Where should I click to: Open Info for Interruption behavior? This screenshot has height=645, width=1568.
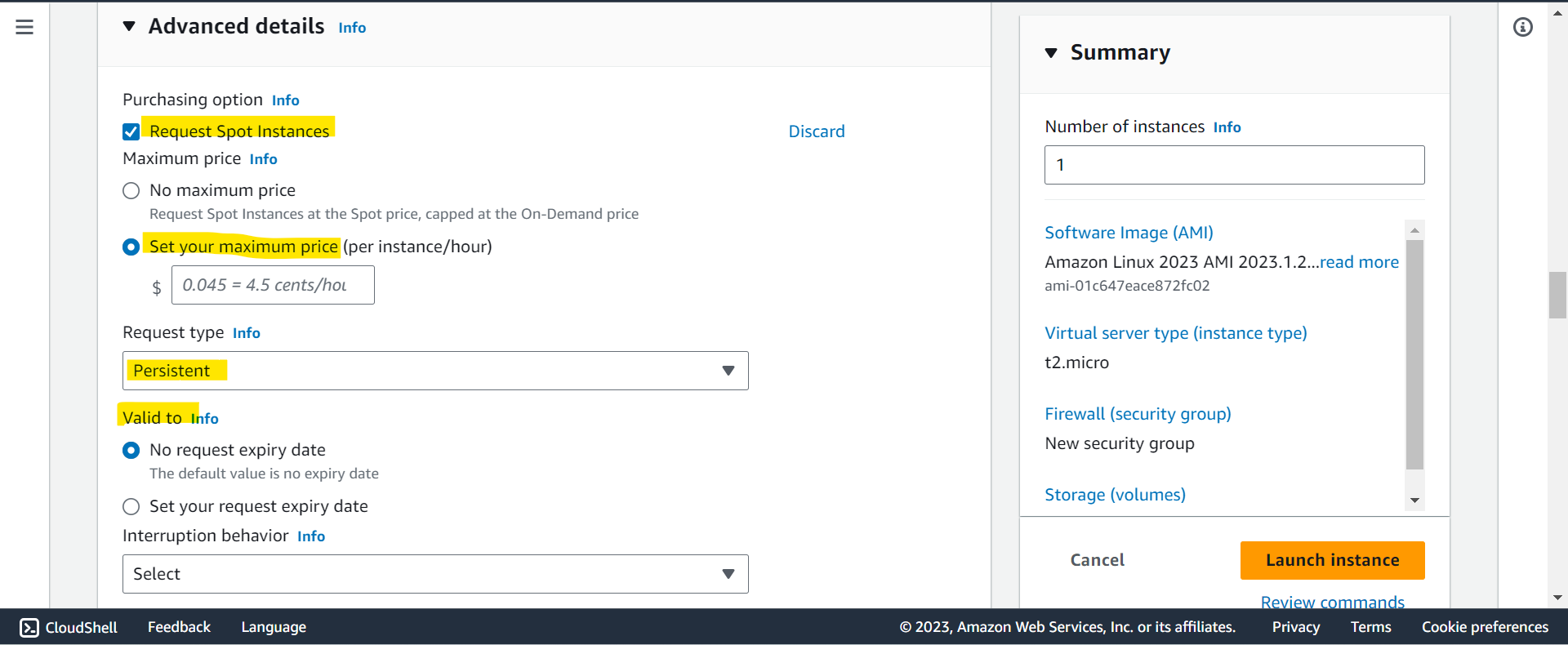pos(311,536)
